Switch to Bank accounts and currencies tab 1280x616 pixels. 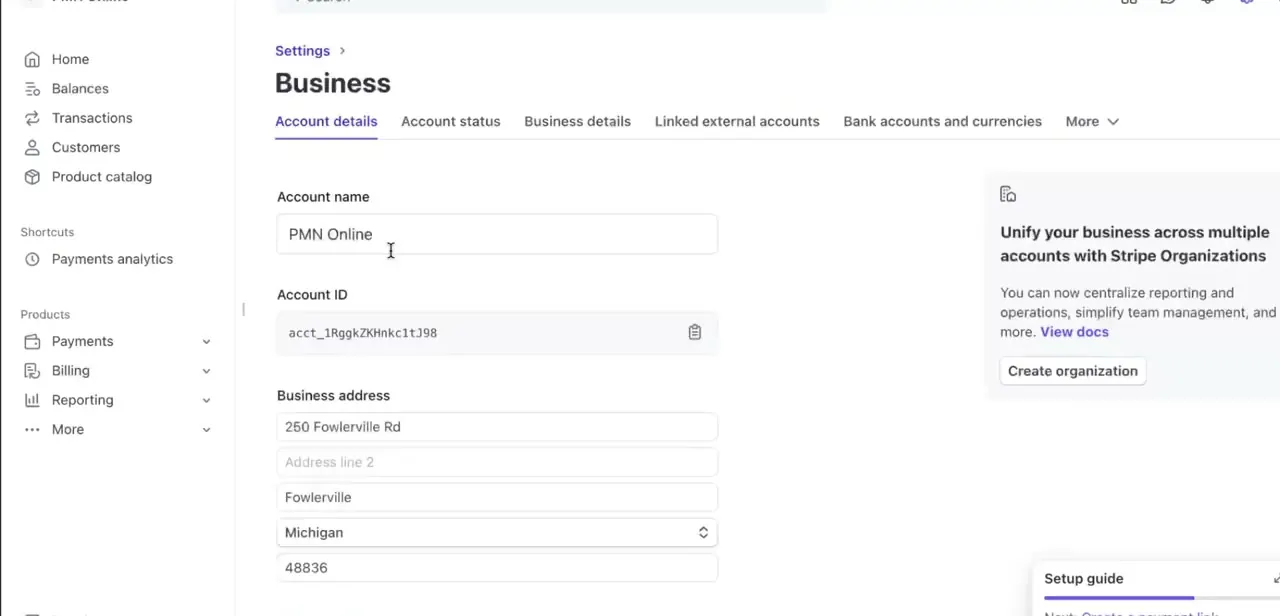tap(942, 121)
